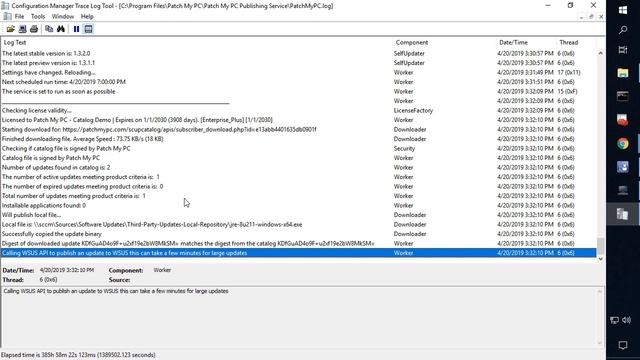Click the Copy to clipboard toolbar icon
Image resolution: width=640 pixels, height=360 pixels.
tap(49, 29)
